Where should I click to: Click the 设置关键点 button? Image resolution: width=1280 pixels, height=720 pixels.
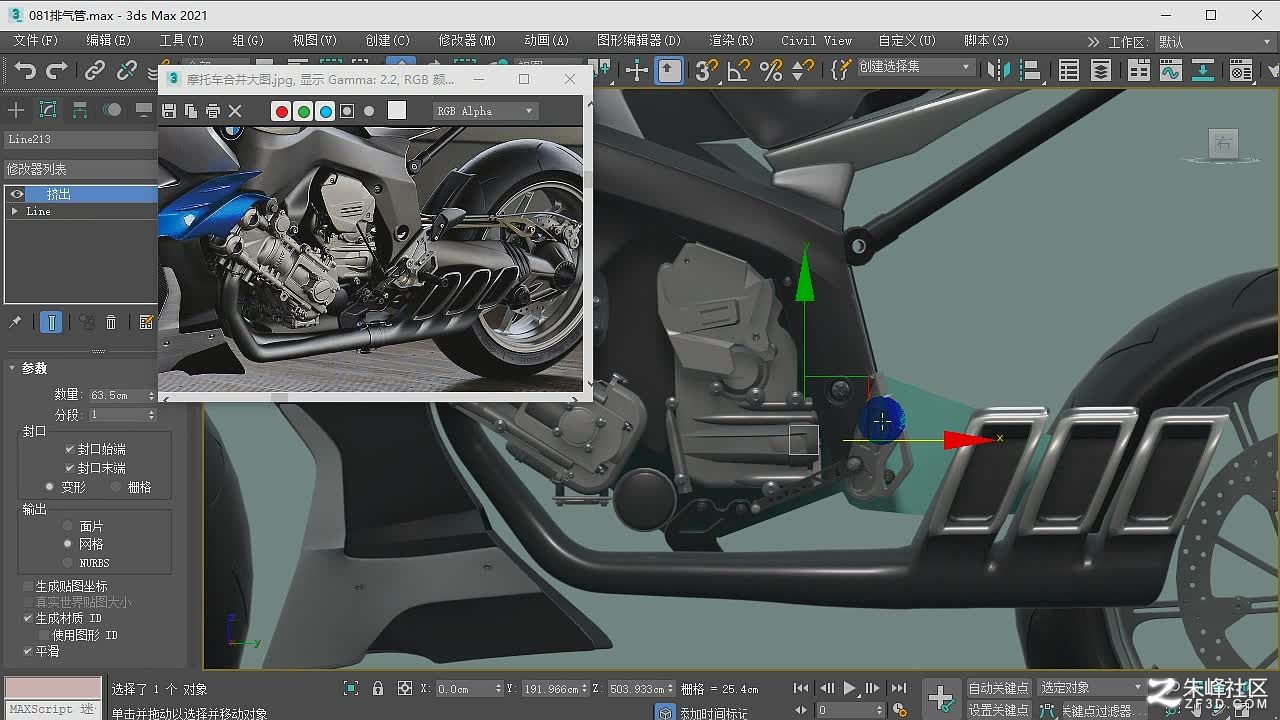click(x=998, y=710)
